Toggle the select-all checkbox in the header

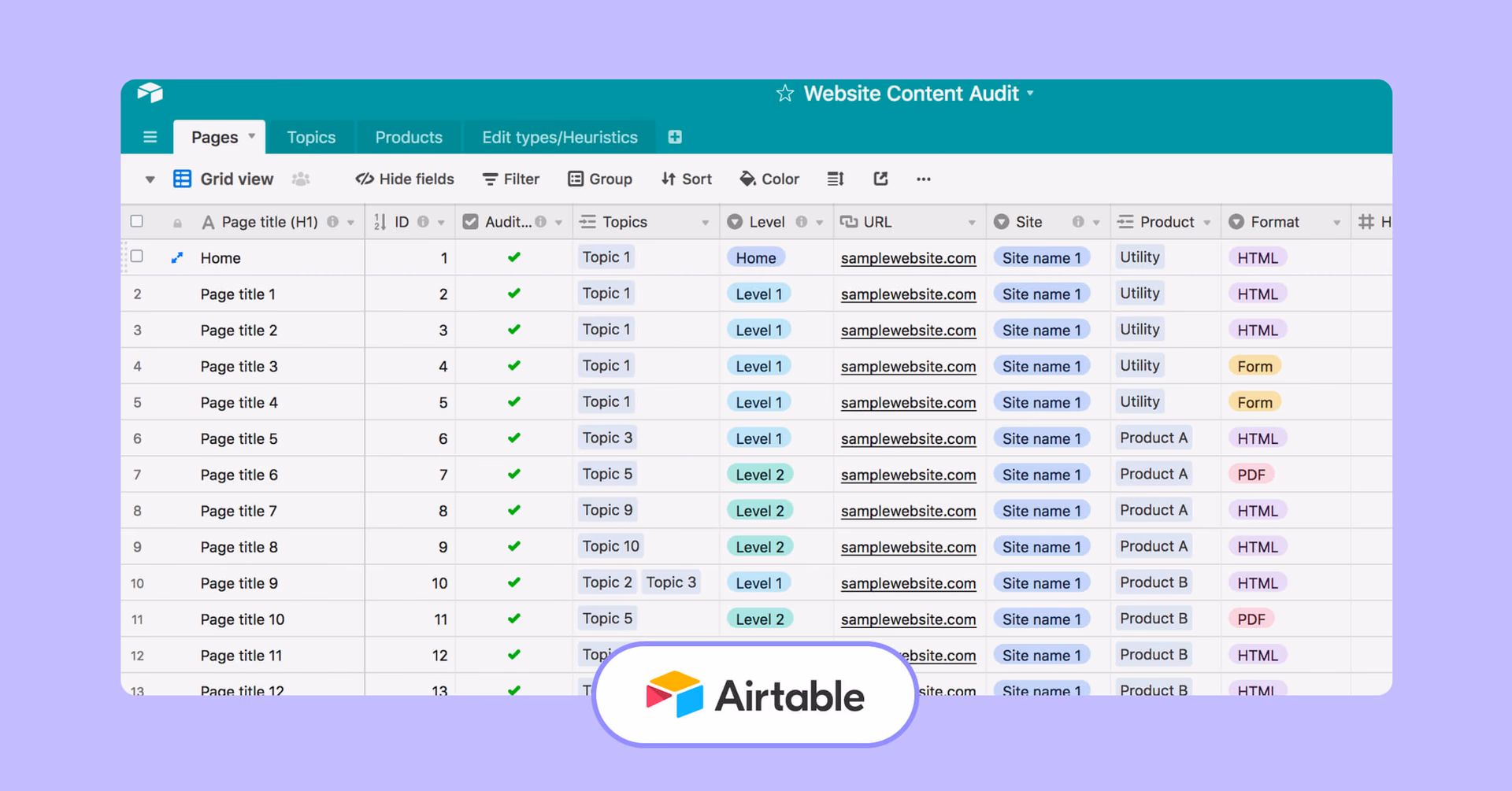137,221
